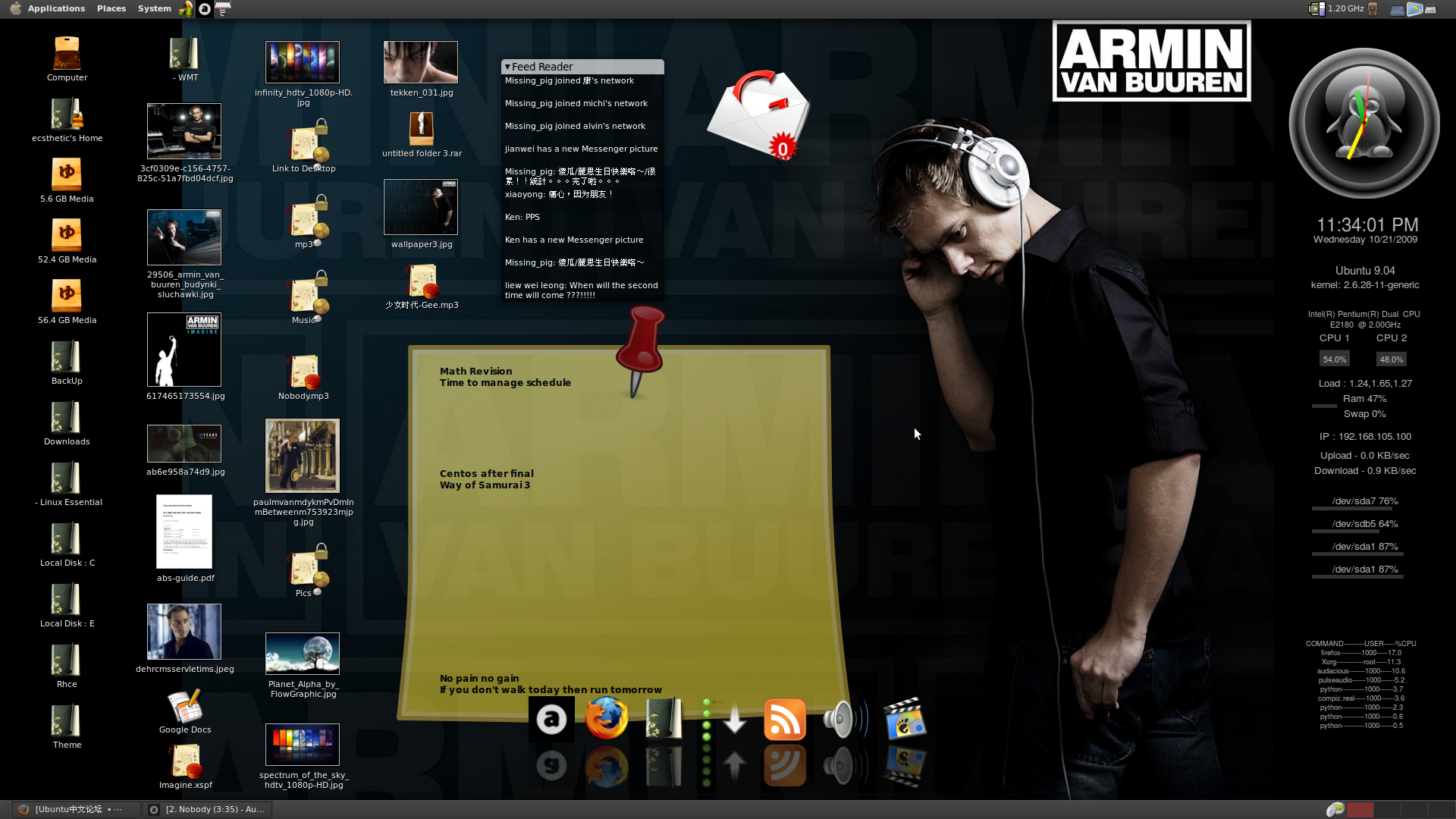The width and height of the screenshot is (1456, 819).
Task: Click 'liew wei leong: When will the second time' feed
Action: [582, 290]
